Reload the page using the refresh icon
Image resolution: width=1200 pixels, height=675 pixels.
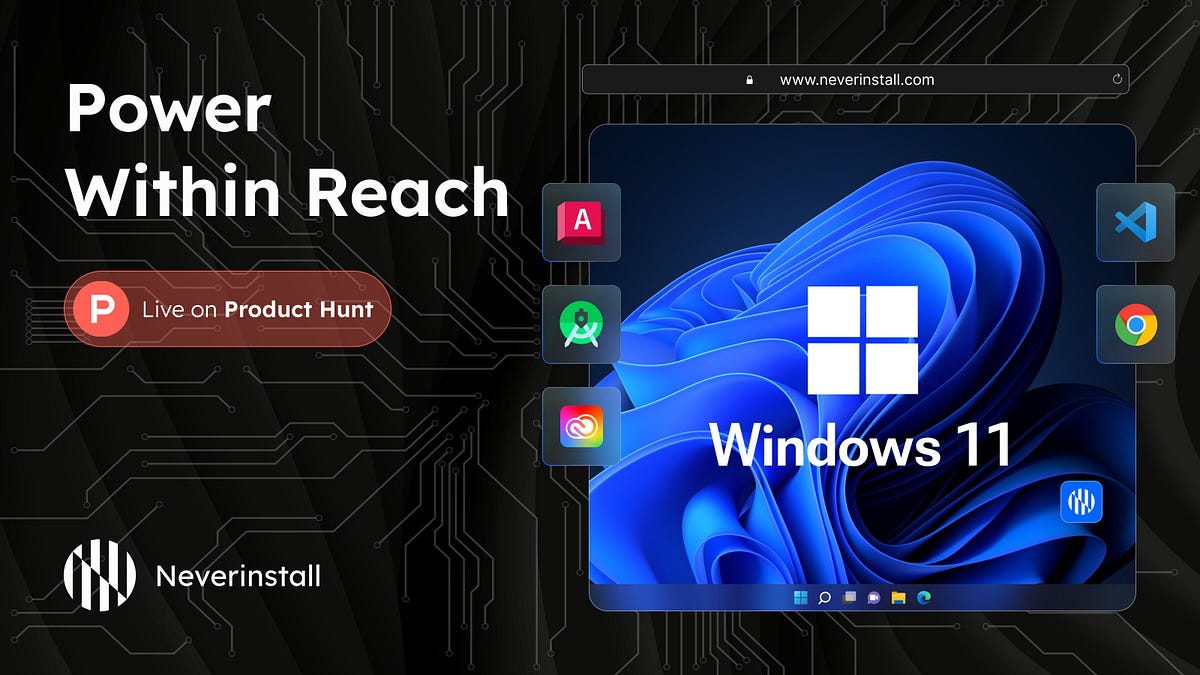click(1117, 78)
